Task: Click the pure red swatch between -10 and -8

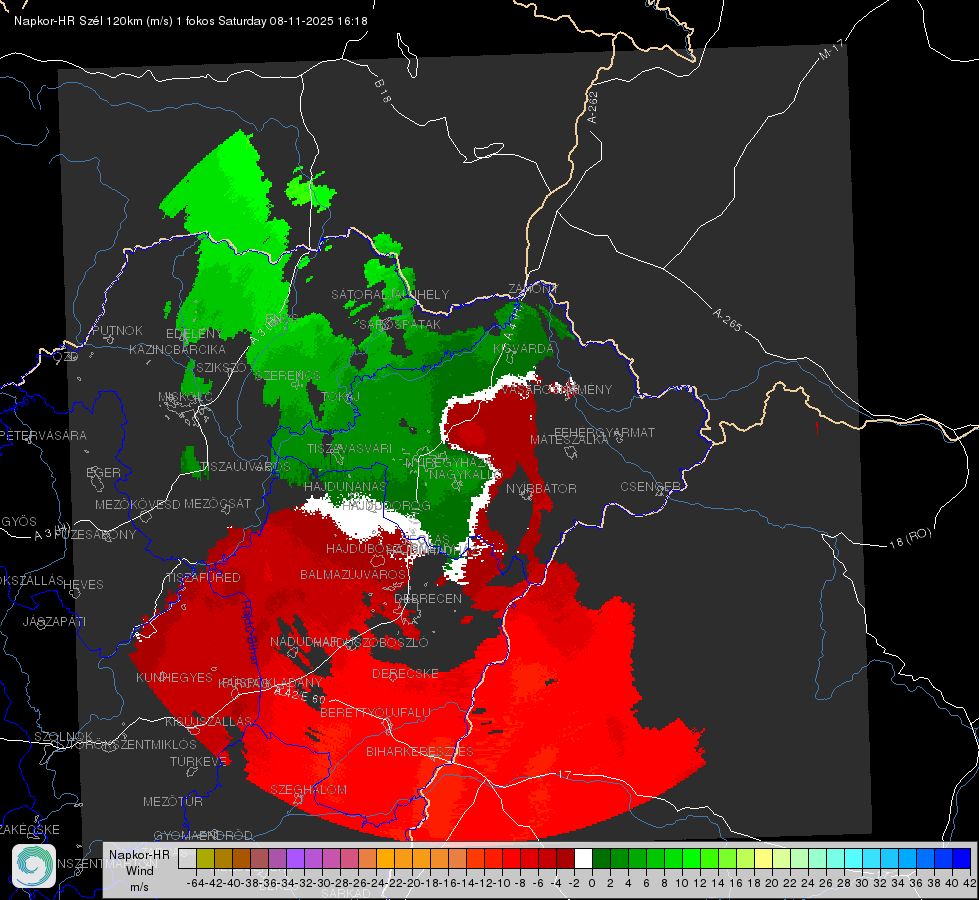Action: [x=511, y=859]
